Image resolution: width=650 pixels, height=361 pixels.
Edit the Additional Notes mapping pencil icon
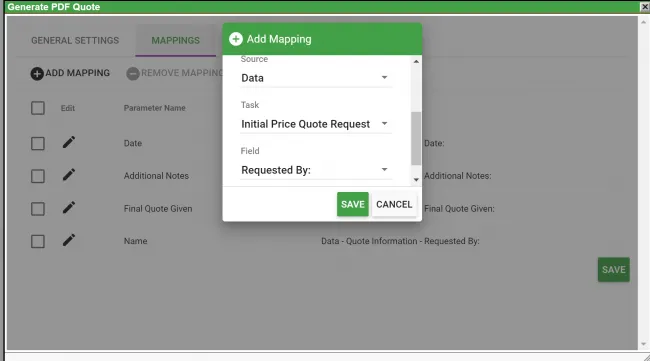pos(69,174)
